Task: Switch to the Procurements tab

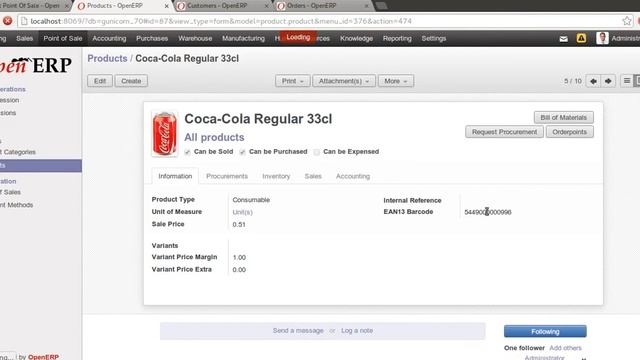Action: pos(227,176)
